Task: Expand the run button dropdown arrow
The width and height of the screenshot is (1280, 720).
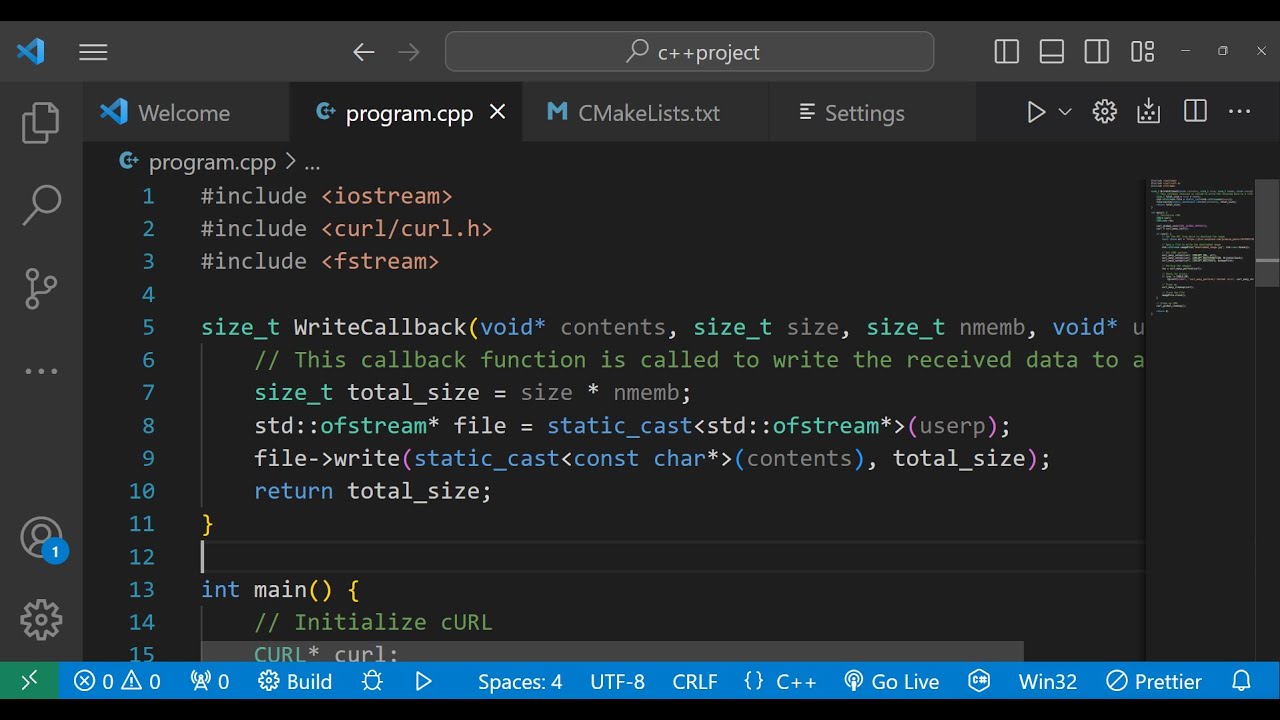Action: [1065, 112]
